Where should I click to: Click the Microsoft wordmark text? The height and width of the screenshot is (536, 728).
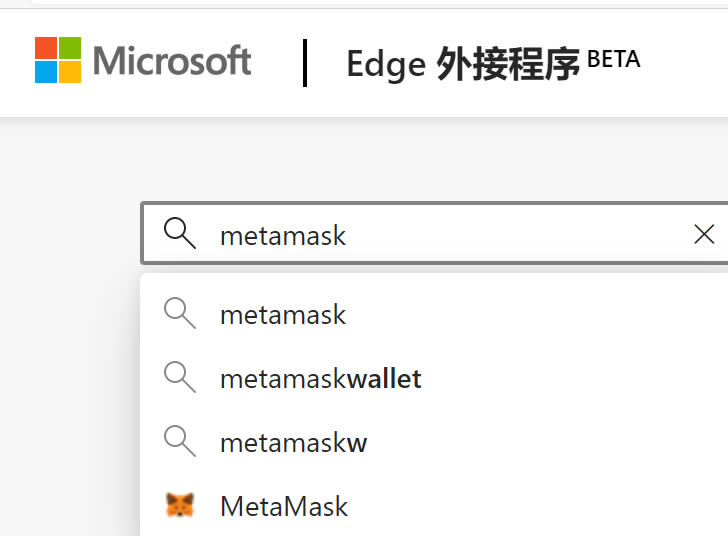[x=172, y=61]
